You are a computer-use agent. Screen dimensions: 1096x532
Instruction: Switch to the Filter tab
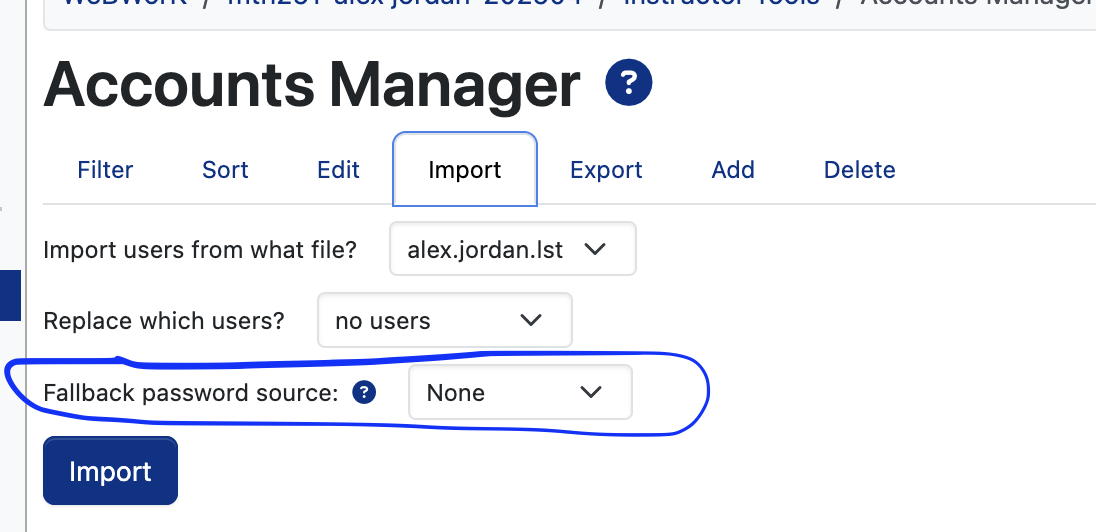click(105, 170)
